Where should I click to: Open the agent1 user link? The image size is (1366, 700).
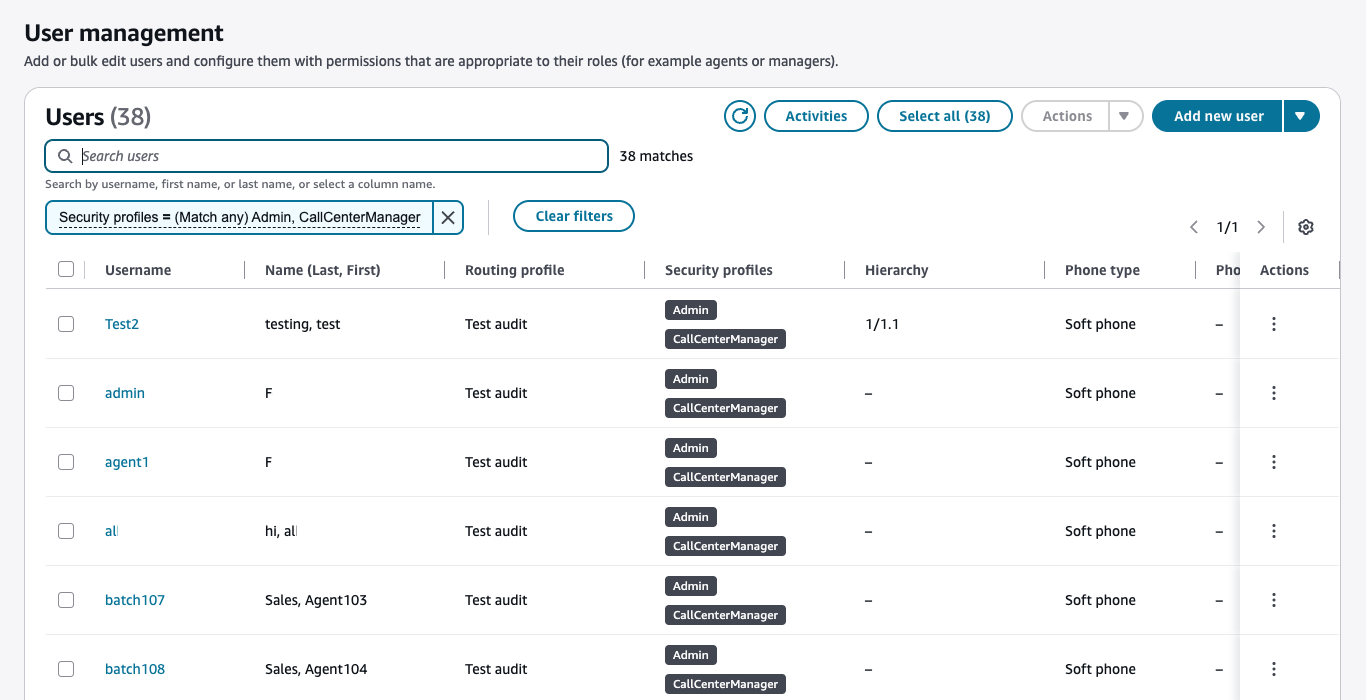(x=127, y=462)
